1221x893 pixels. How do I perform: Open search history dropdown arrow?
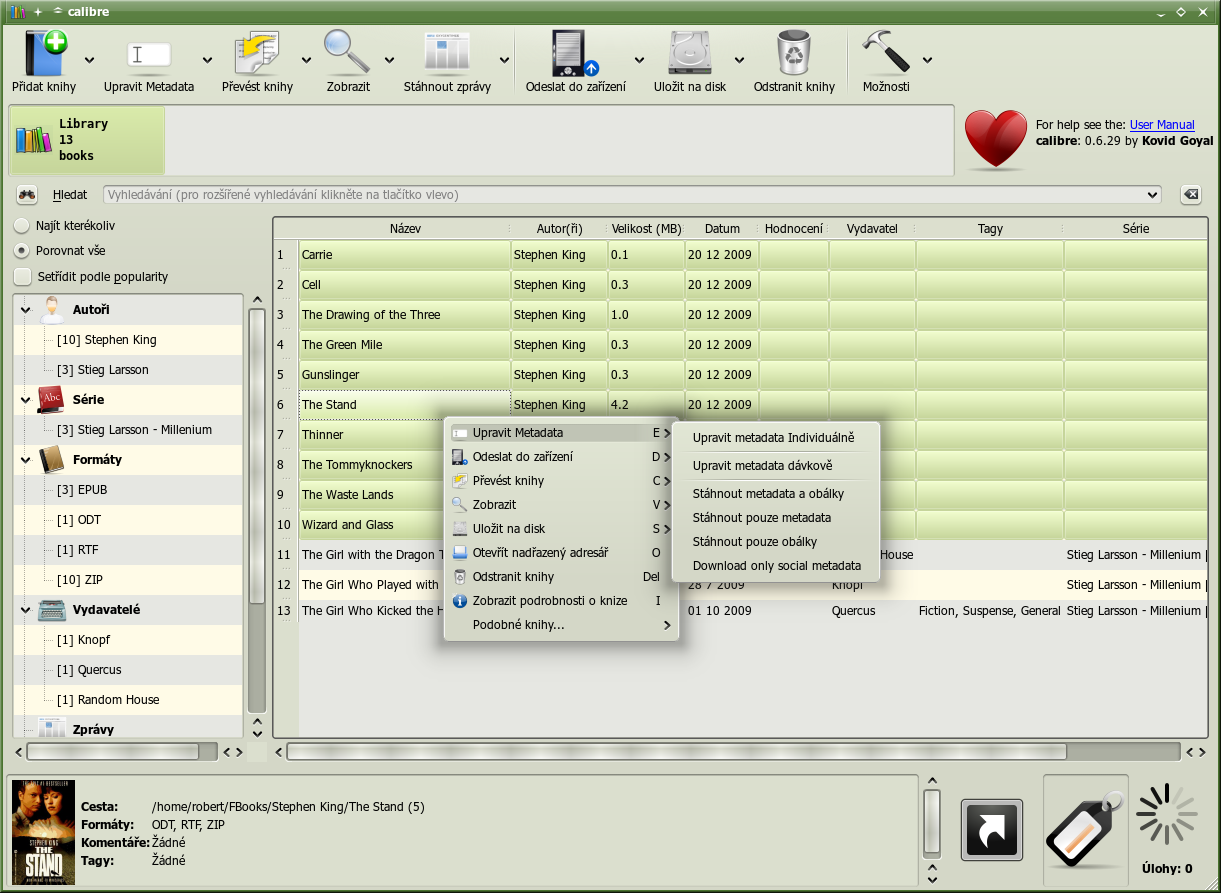(x=1153, y=195)
